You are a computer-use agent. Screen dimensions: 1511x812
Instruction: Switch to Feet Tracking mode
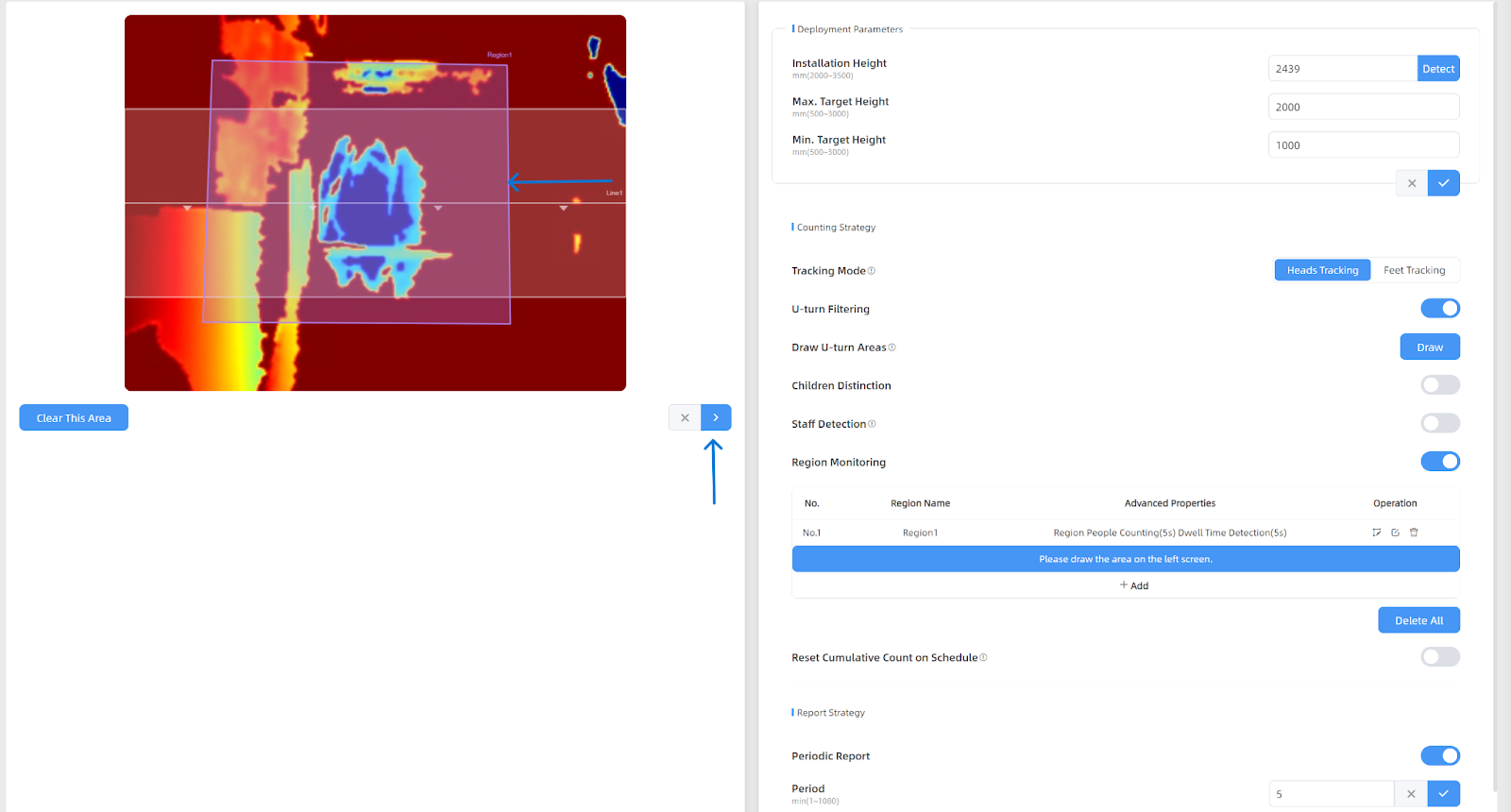pyautogui.click(x=1414, y=270)
